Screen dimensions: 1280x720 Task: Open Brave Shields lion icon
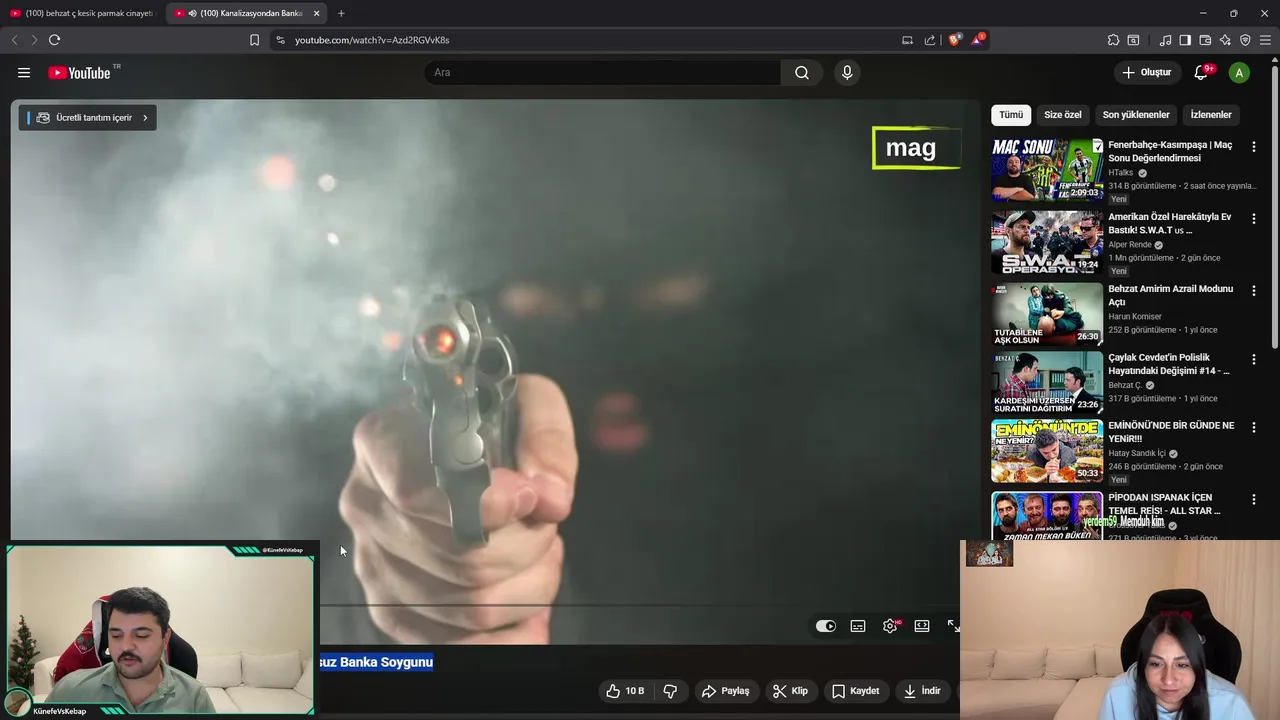click(954, 40)
